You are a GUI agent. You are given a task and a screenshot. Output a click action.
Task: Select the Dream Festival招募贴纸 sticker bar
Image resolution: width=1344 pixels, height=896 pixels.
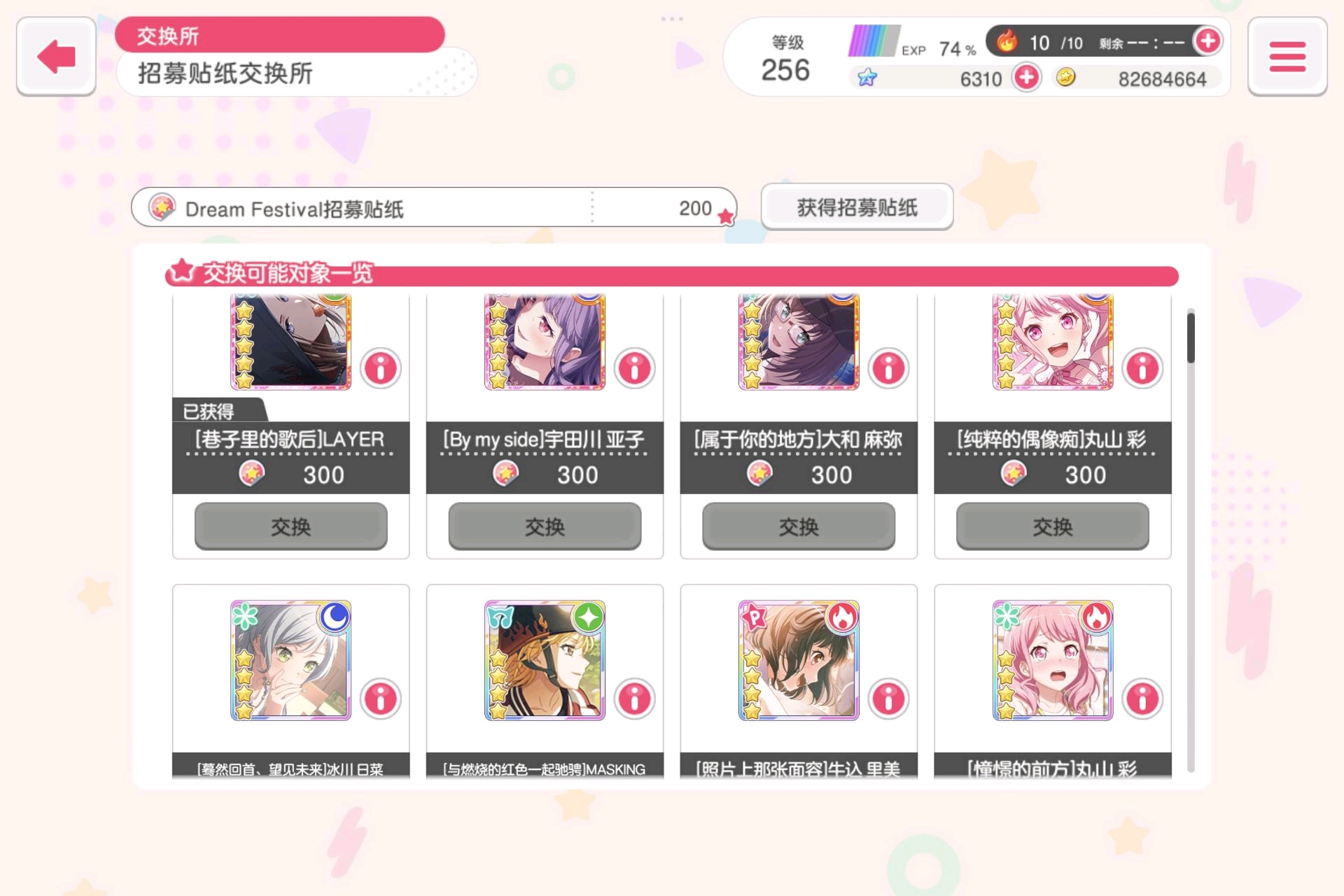click(434, 208)
